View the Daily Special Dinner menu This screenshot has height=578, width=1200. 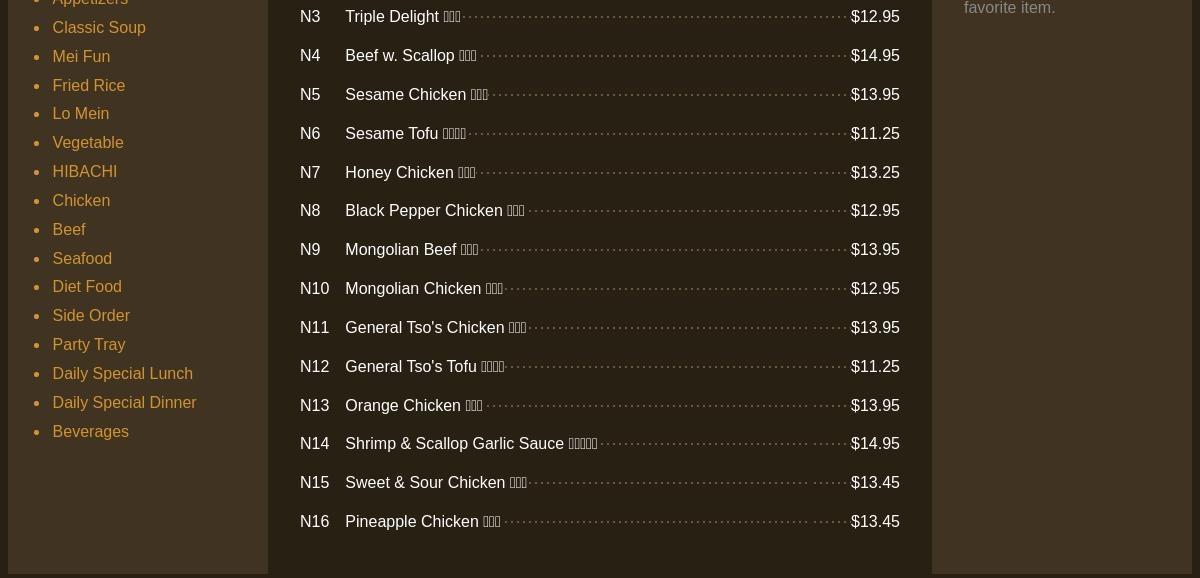click(124, 403)
